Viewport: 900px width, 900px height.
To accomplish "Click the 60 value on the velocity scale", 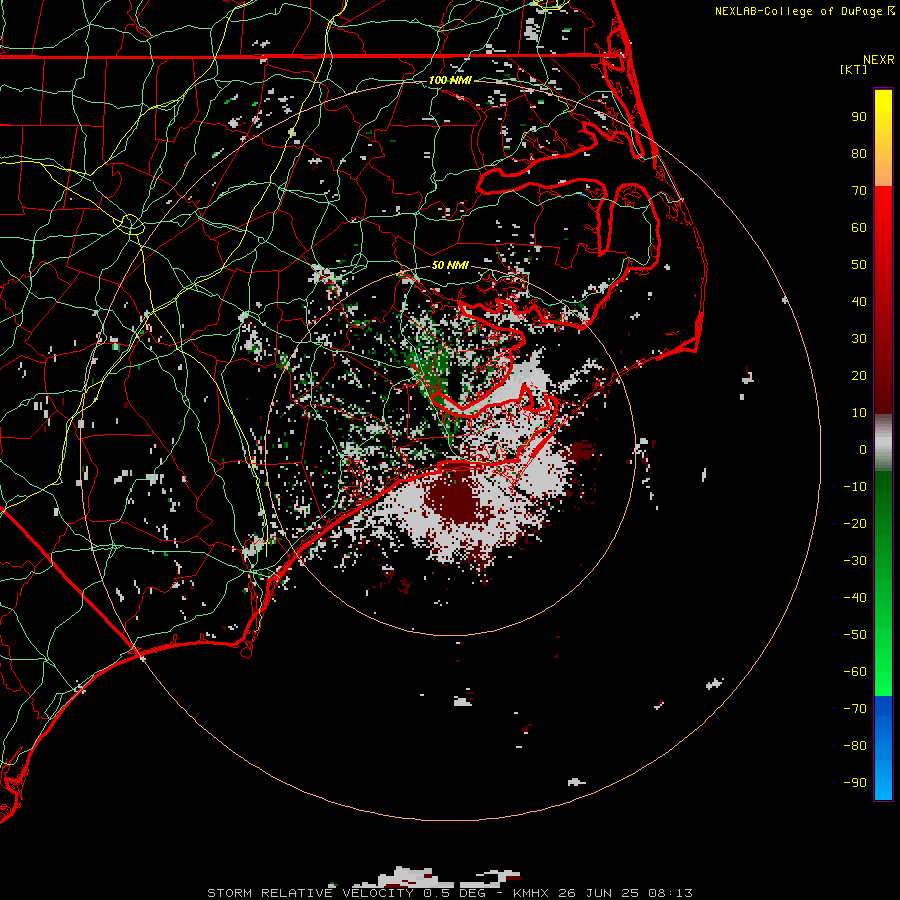I will [x=859, y=228].
